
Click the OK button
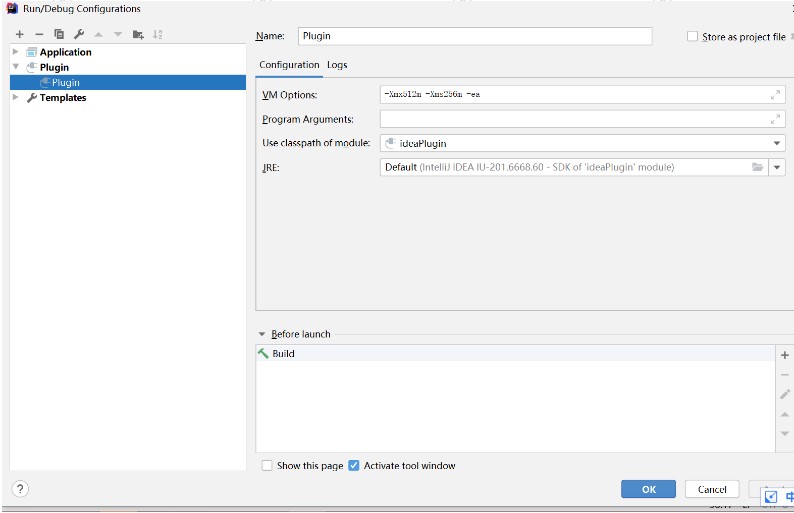(x=648, y=489)
